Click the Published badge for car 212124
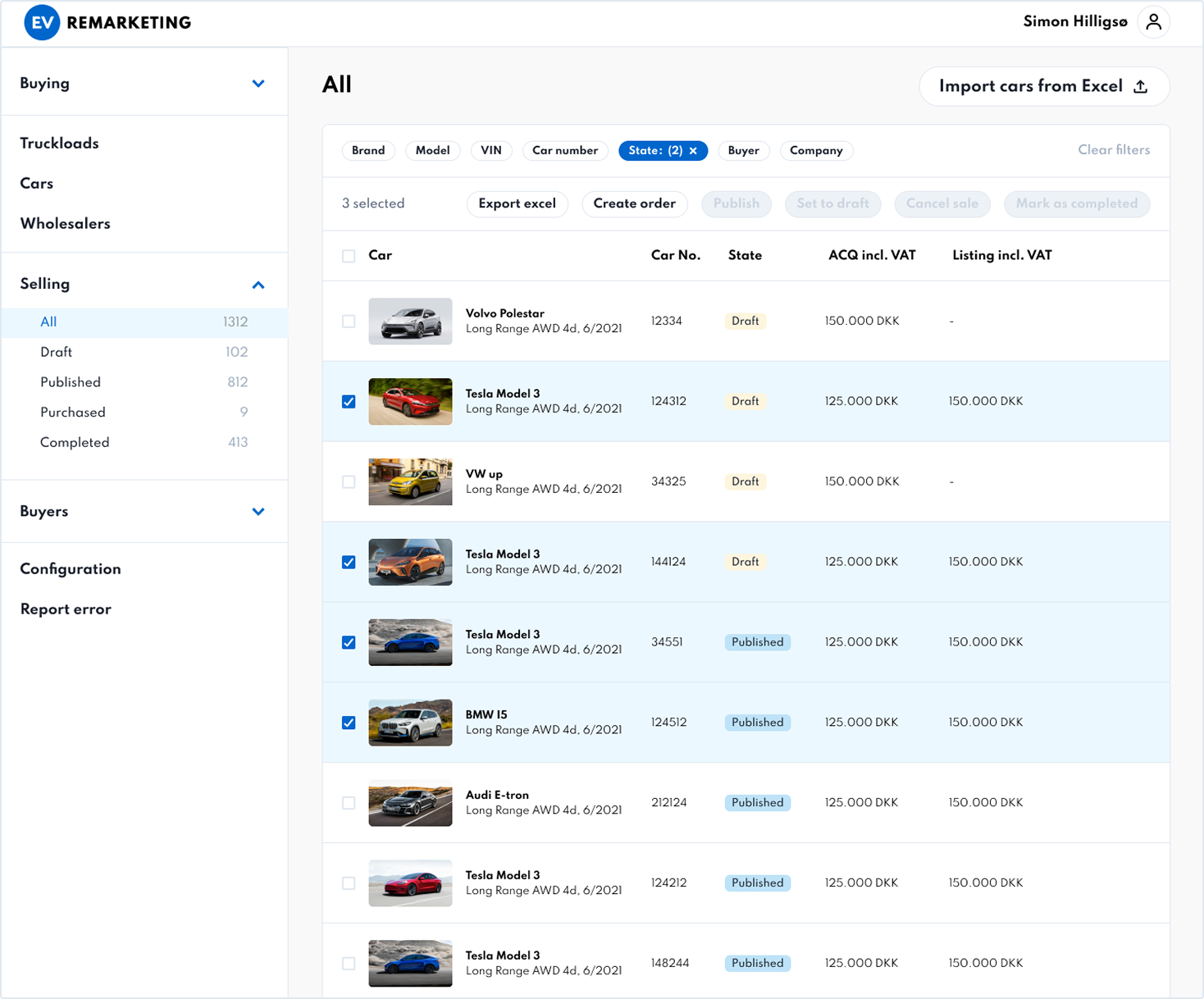This screenshot has width=1204, height=999. point(758,803)
